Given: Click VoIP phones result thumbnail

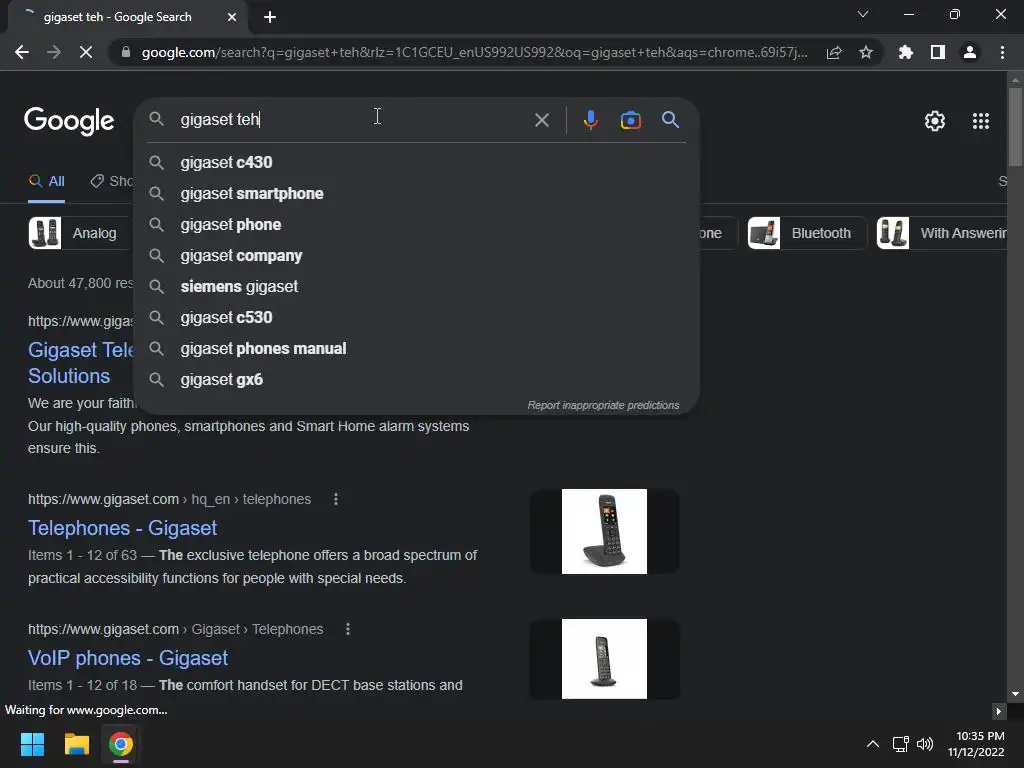Looking at the screenshot, I should [x=604, y=659].
